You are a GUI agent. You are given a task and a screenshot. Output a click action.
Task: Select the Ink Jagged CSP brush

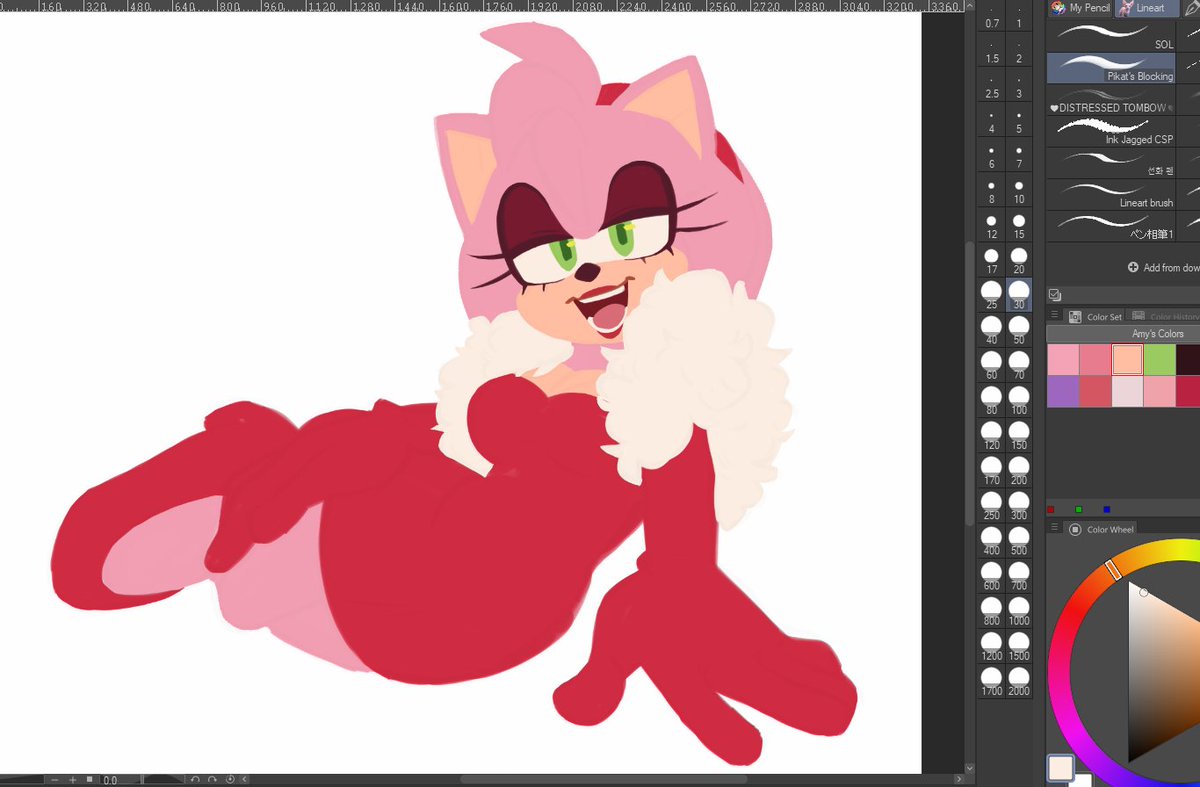(x=1112, y=131)
